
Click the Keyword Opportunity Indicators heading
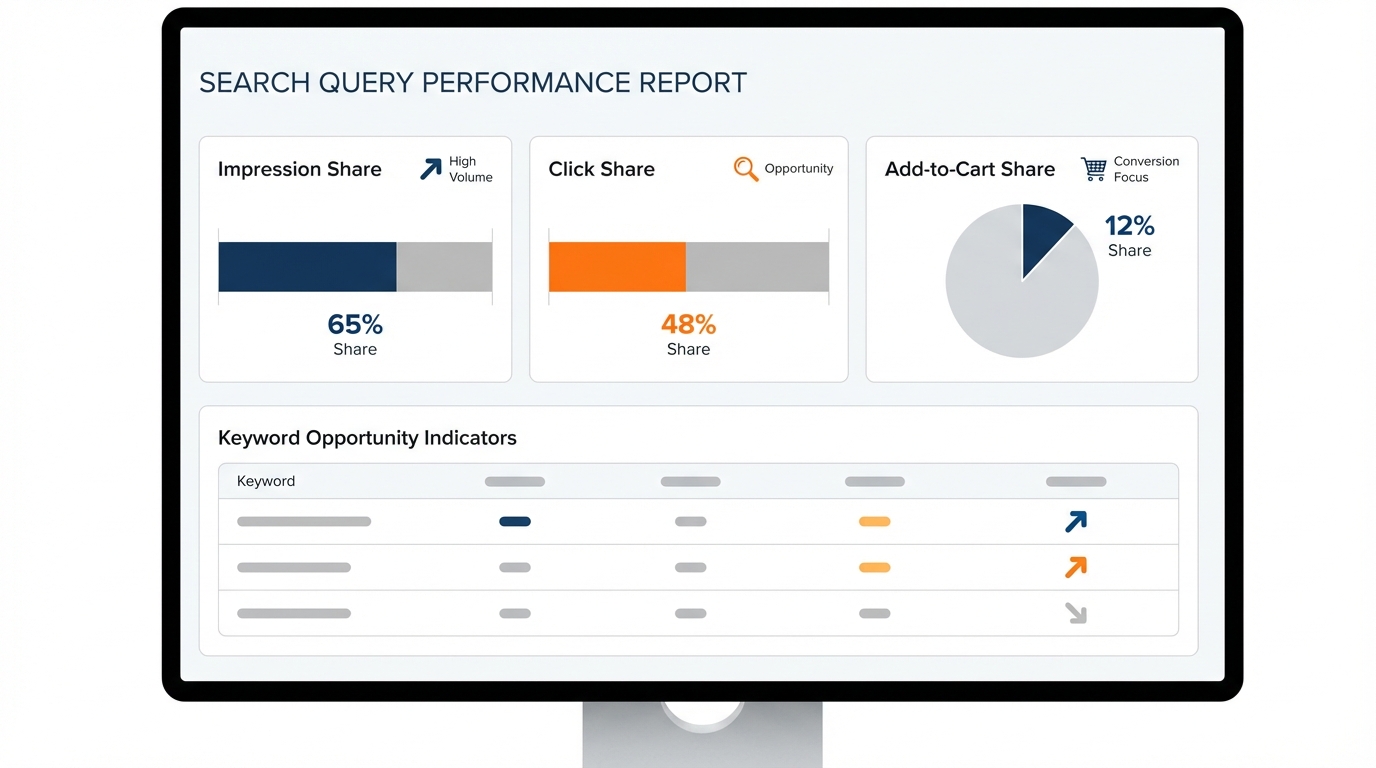367,437
